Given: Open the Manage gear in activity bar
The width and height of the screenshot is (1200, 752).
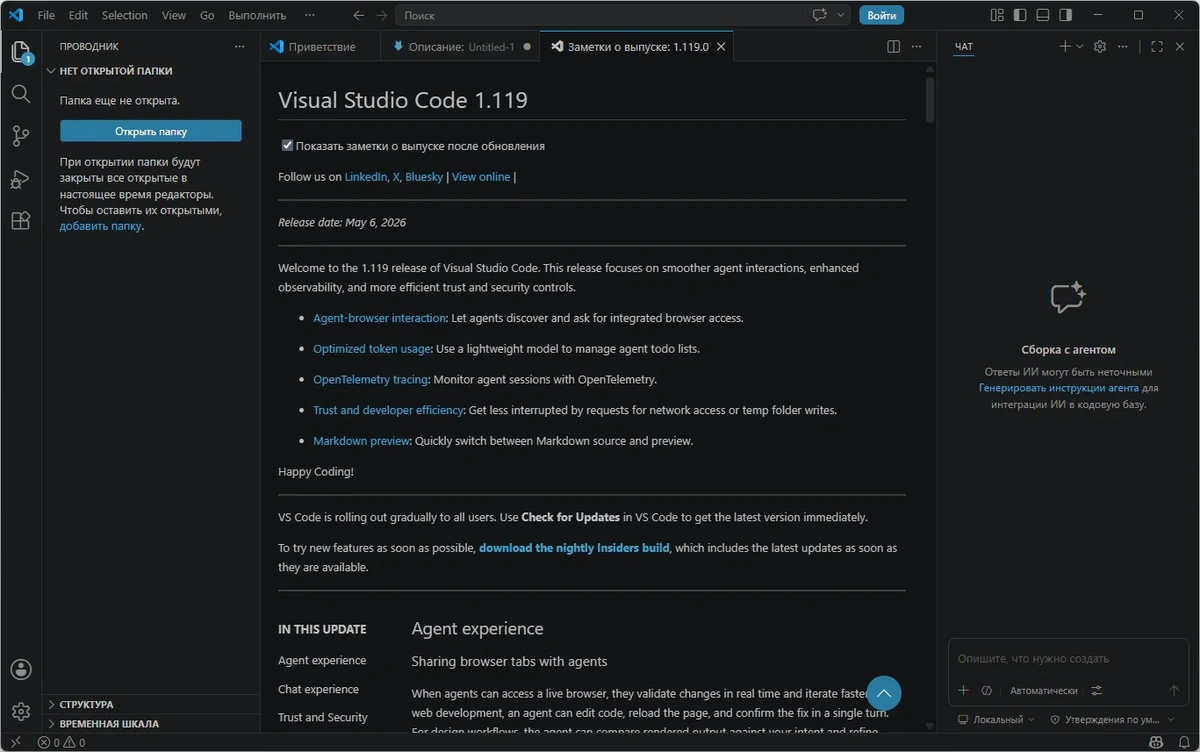Looking at the screenshot, I should coord(21,711).
